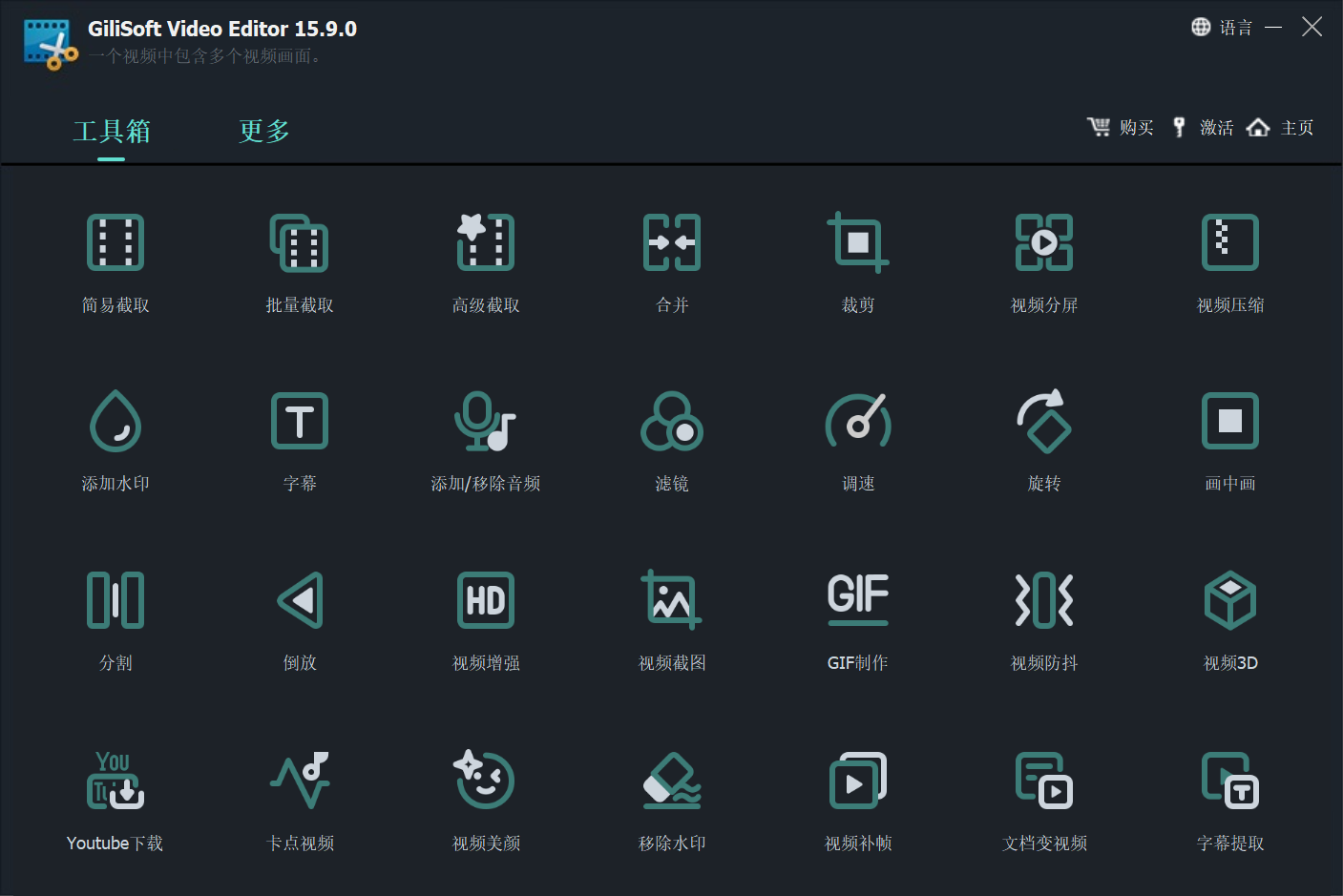Close the GiliSoft Video Editor window
The width and height of the screenshot is (1343, 896).
(1312, 27)
